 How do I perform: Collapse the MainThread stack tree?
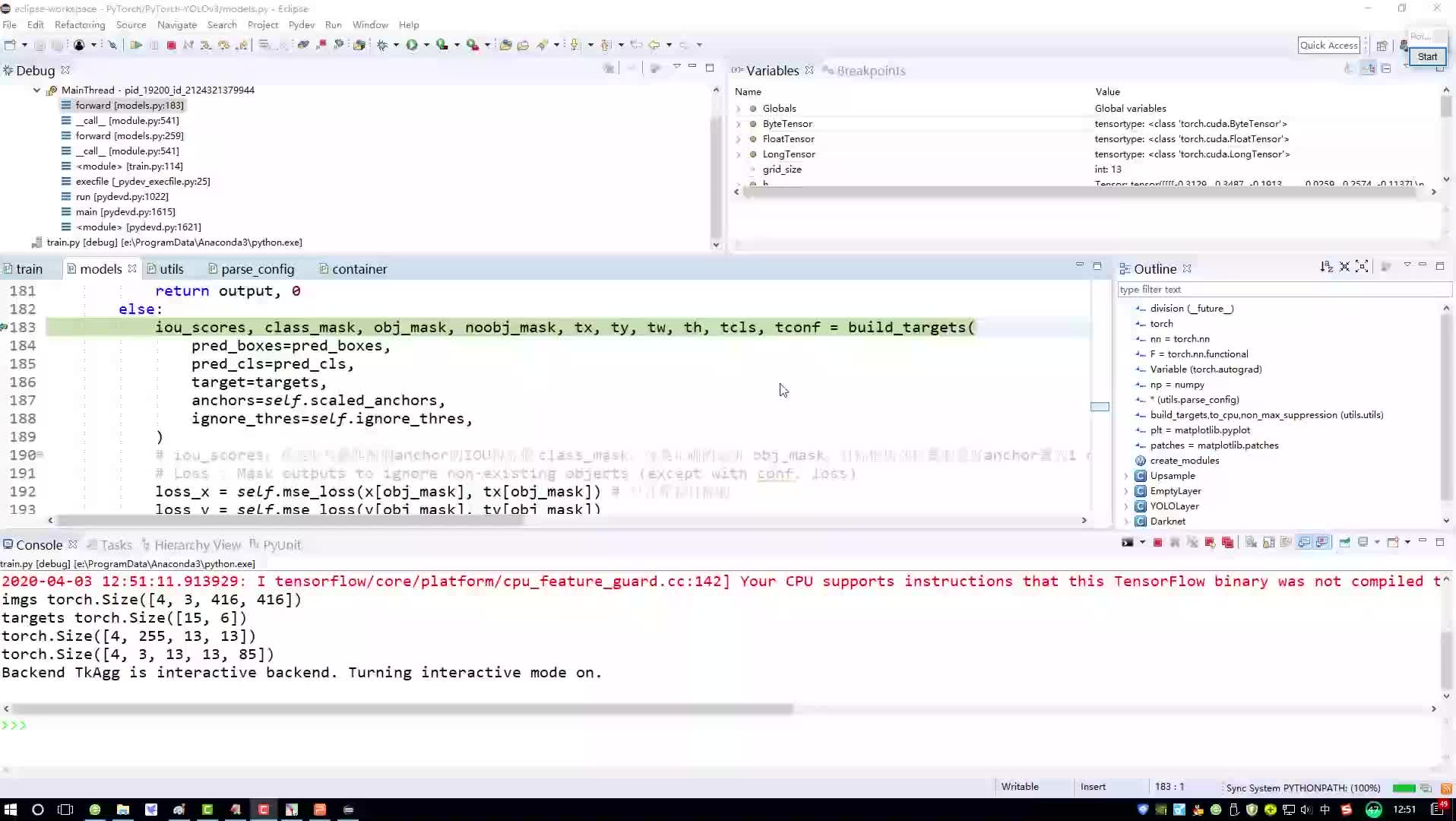tap(36, 90)
